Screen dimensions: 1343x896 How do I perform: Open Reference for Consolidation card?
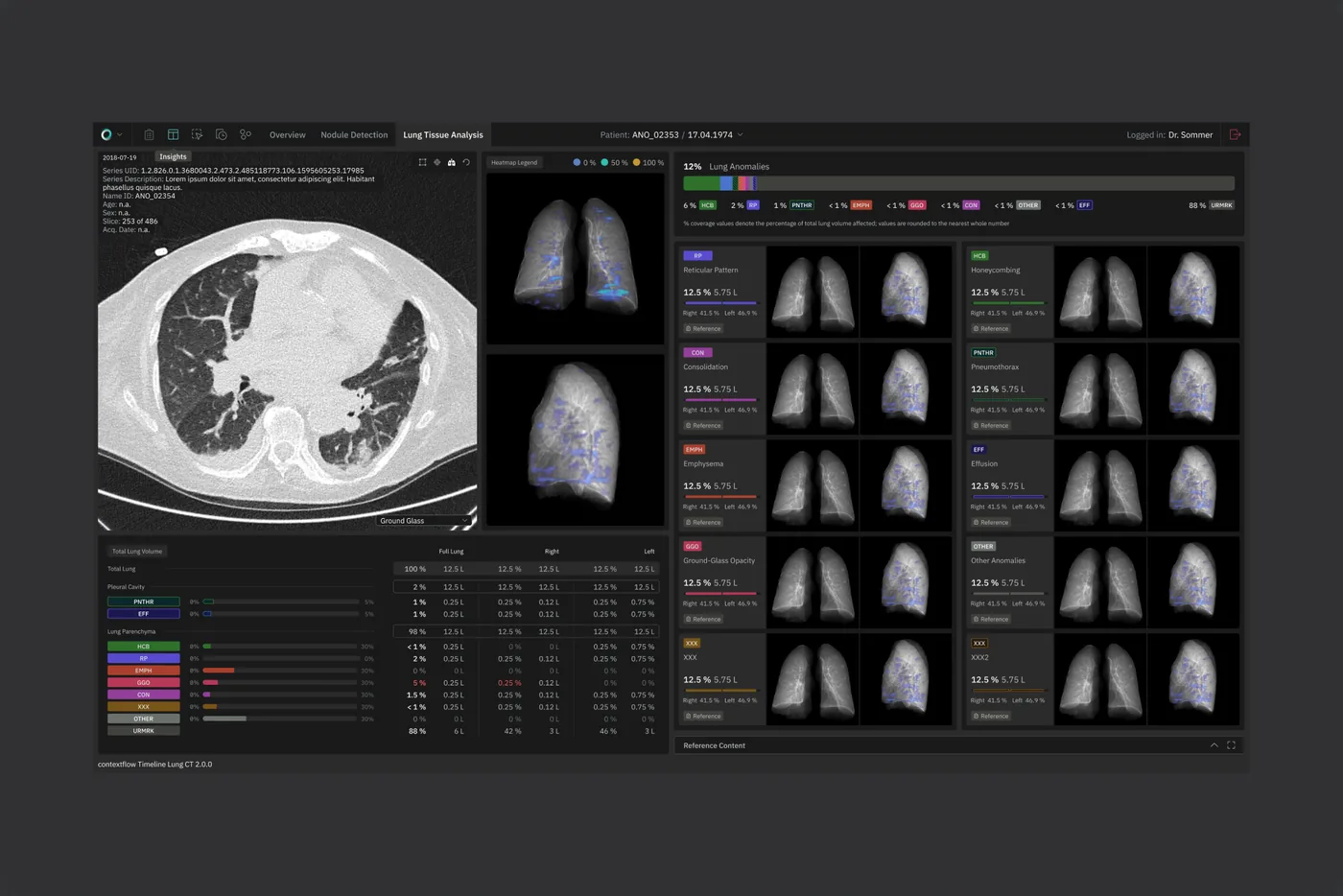tap(703, 426)
